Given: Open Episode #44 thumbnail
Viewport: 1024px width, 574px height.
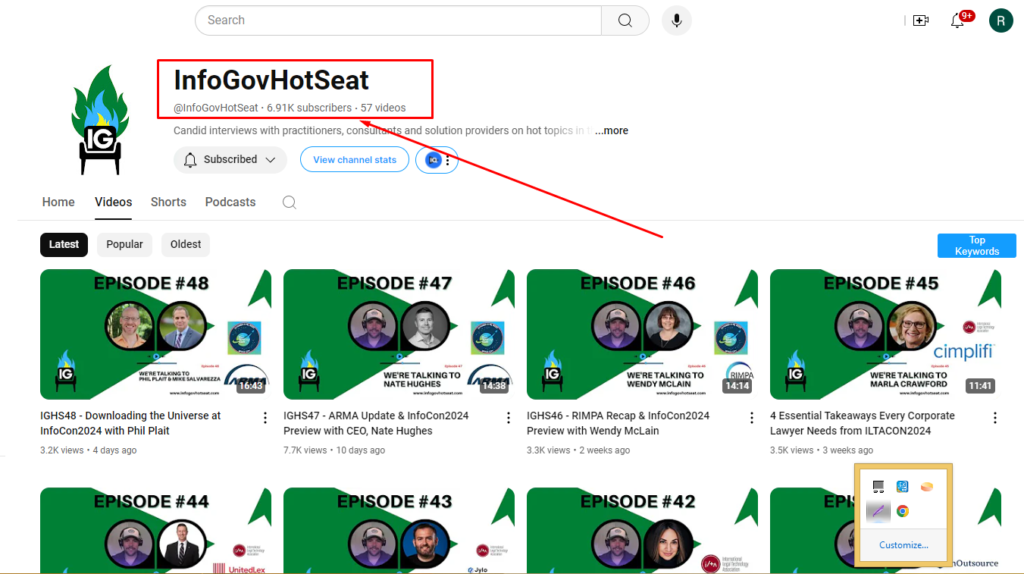Looking at the screenshot, I should point(155,530).
